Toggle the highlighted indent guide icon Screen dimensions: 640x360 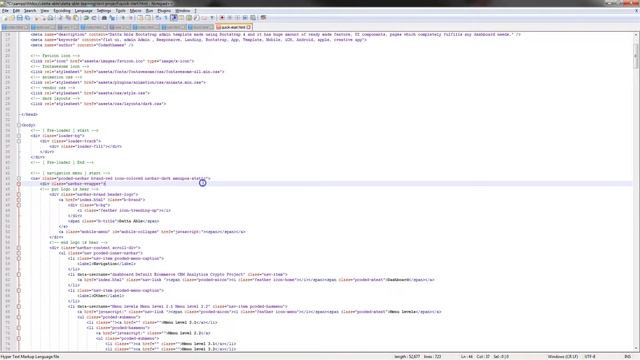(x=173, y=18)
